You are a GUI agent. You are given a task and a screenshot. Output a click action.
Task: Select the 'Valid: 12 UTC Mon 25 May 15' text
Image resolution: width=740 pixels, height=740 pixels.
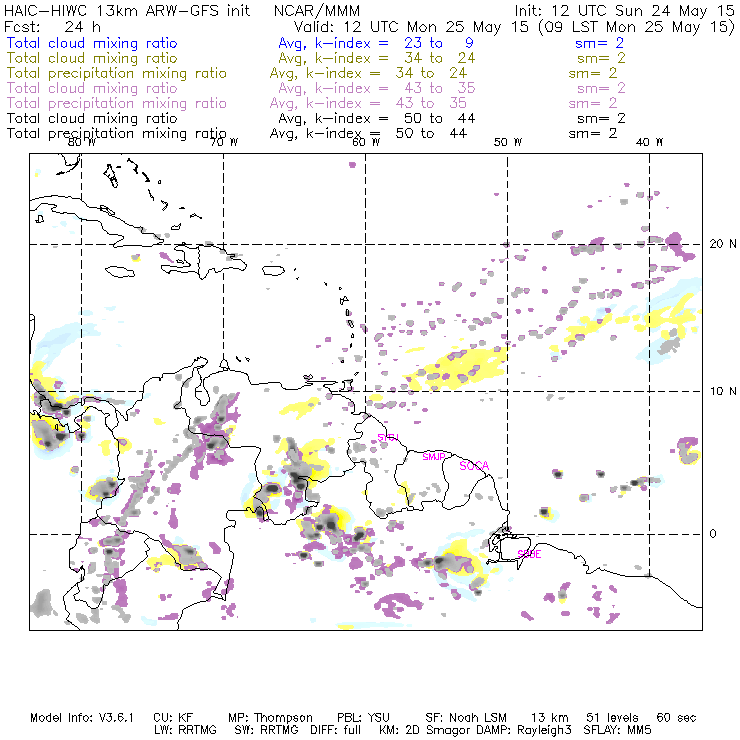(413, 26)
